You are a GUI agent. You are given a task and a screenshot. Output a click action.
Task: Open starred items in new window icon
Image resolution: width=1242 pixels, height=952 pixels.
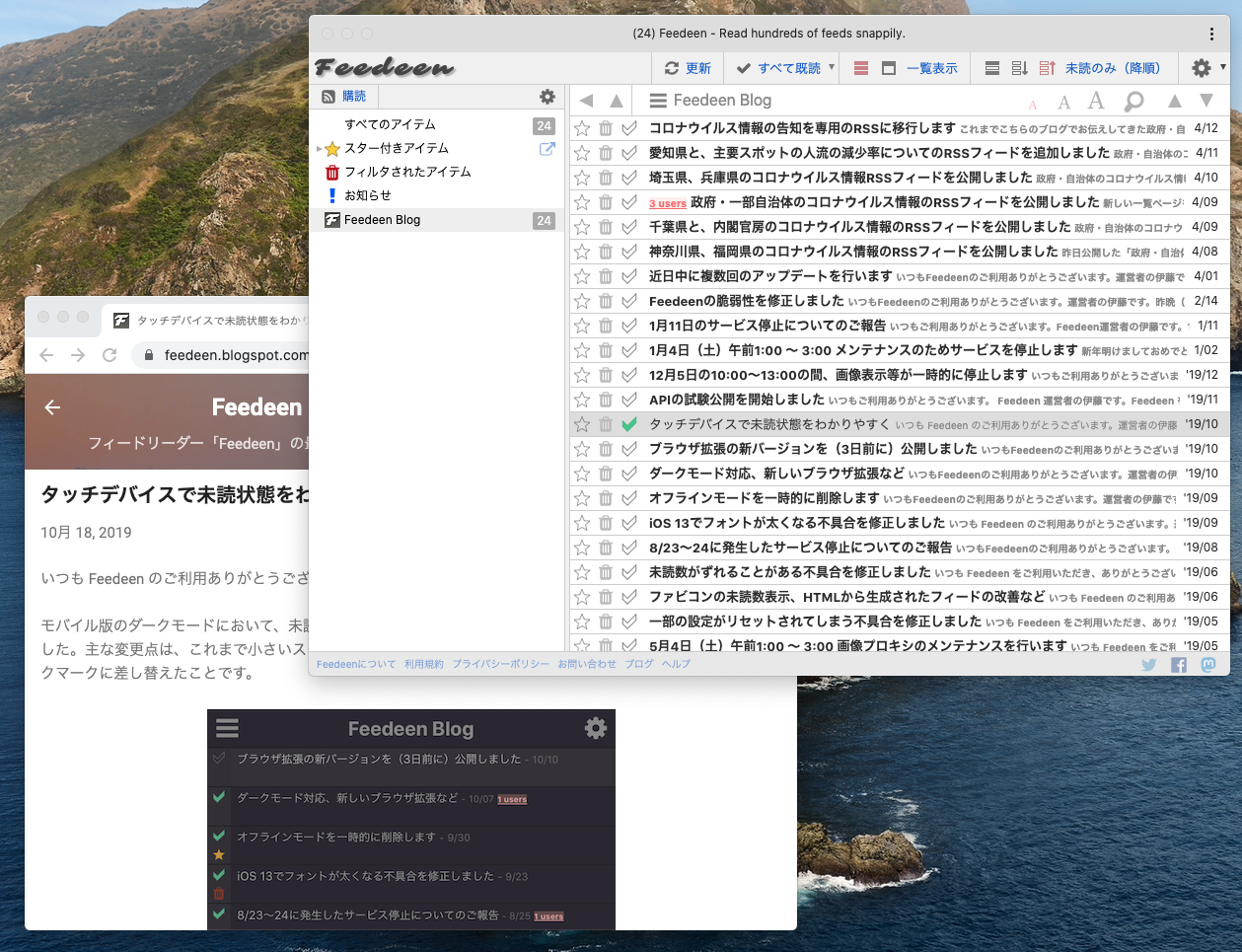(x=547, y=149)
